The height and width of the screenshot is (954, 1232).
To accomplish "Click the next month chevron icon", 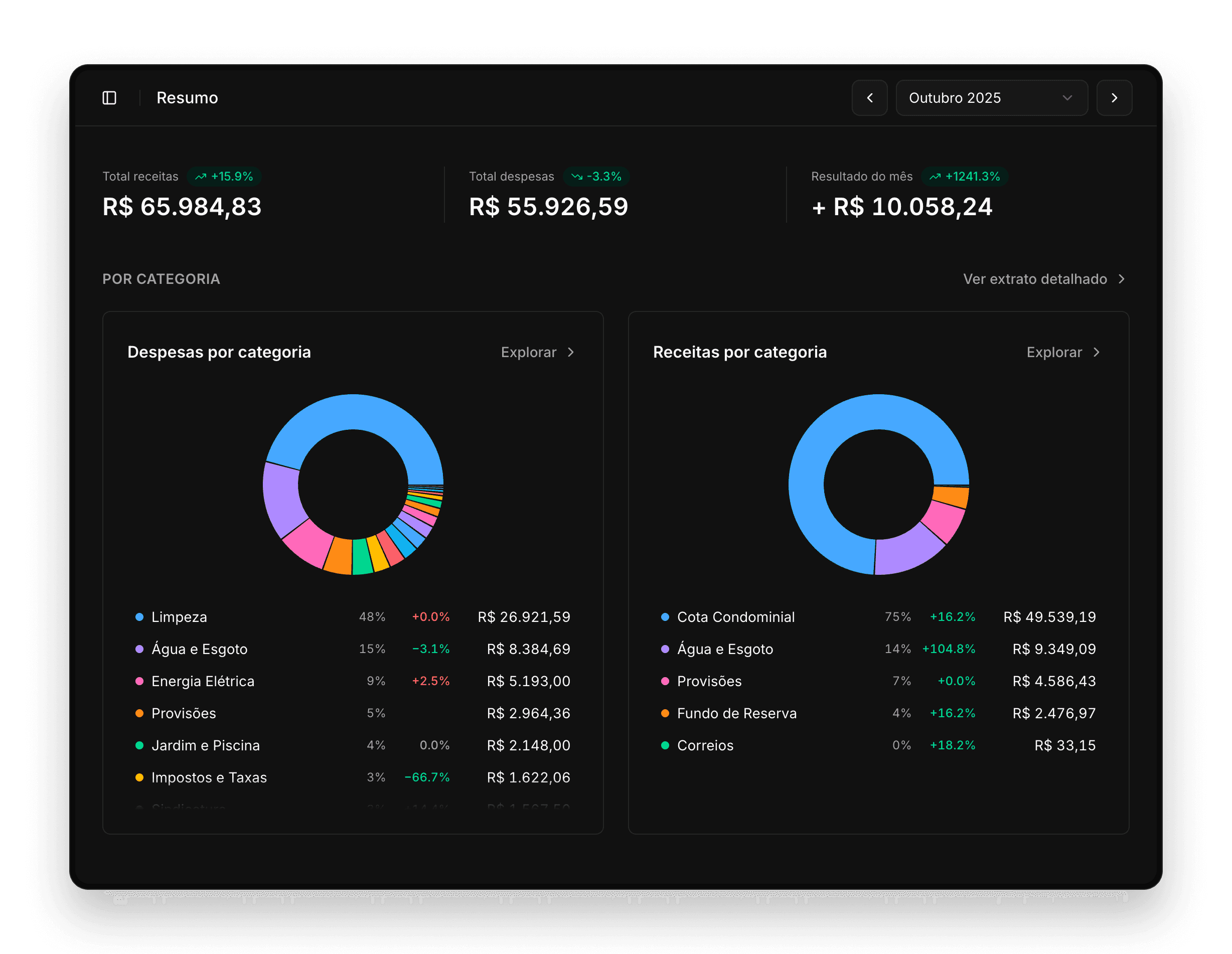I will (x=1114, y=98).
